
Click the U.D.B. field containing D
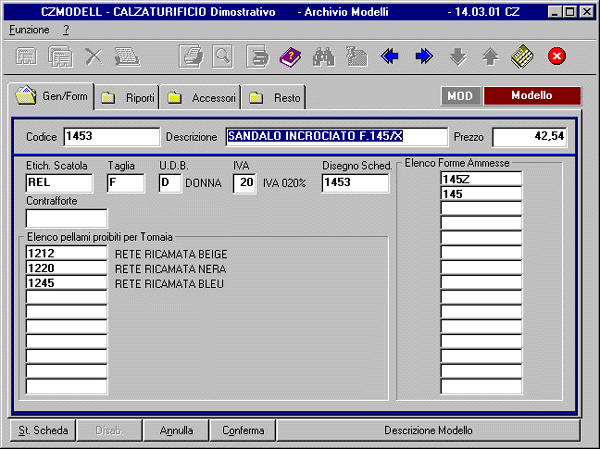click(x=170, y=183)
